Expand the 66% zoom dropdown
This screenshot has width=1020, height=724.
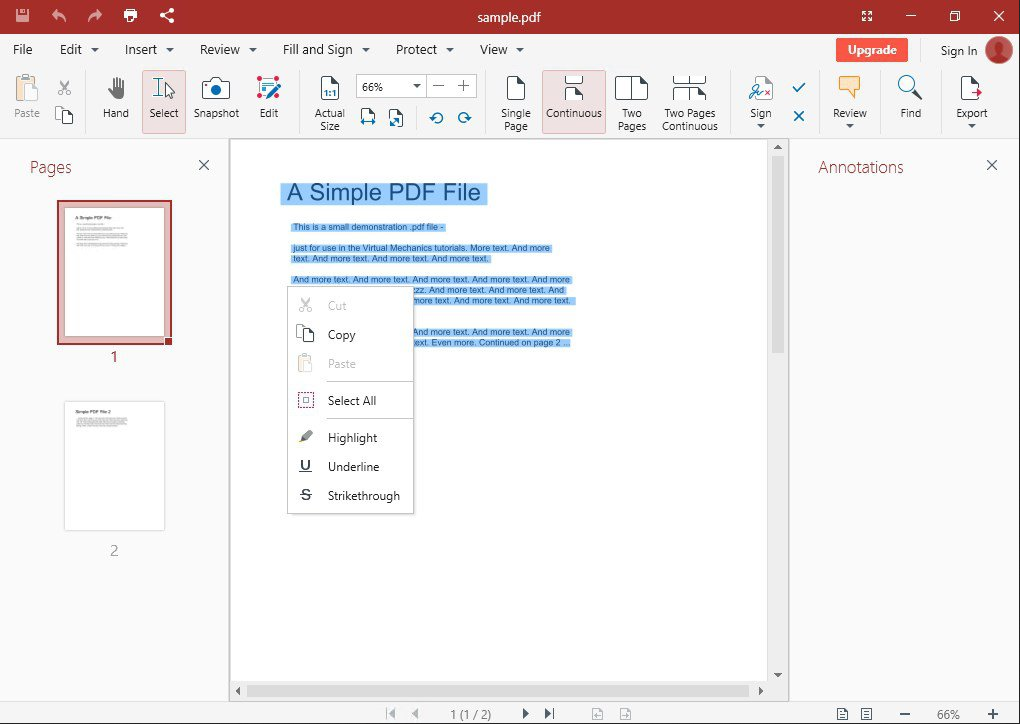pos(417,87)
